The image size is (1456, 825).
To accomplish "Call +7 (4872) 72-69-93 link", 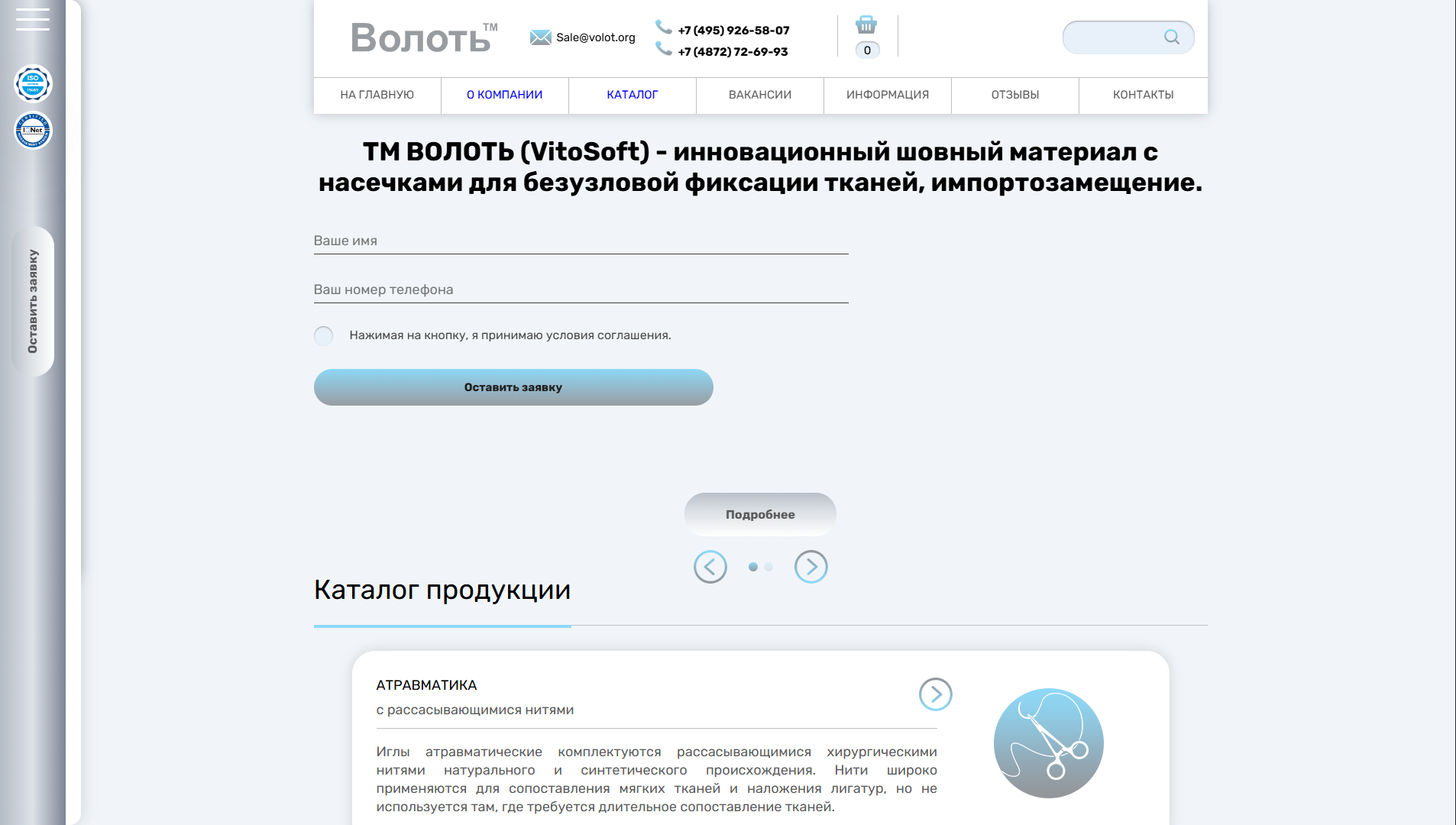I will pos(733,52).
